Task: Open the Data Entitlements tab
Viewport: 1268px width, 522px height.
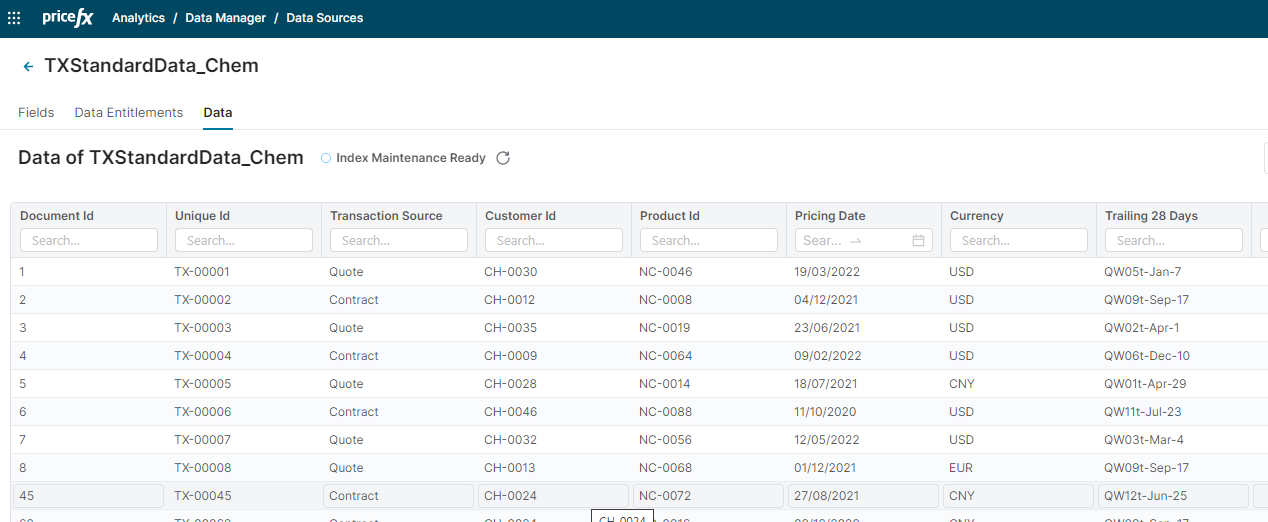Action: coord(129,113)
